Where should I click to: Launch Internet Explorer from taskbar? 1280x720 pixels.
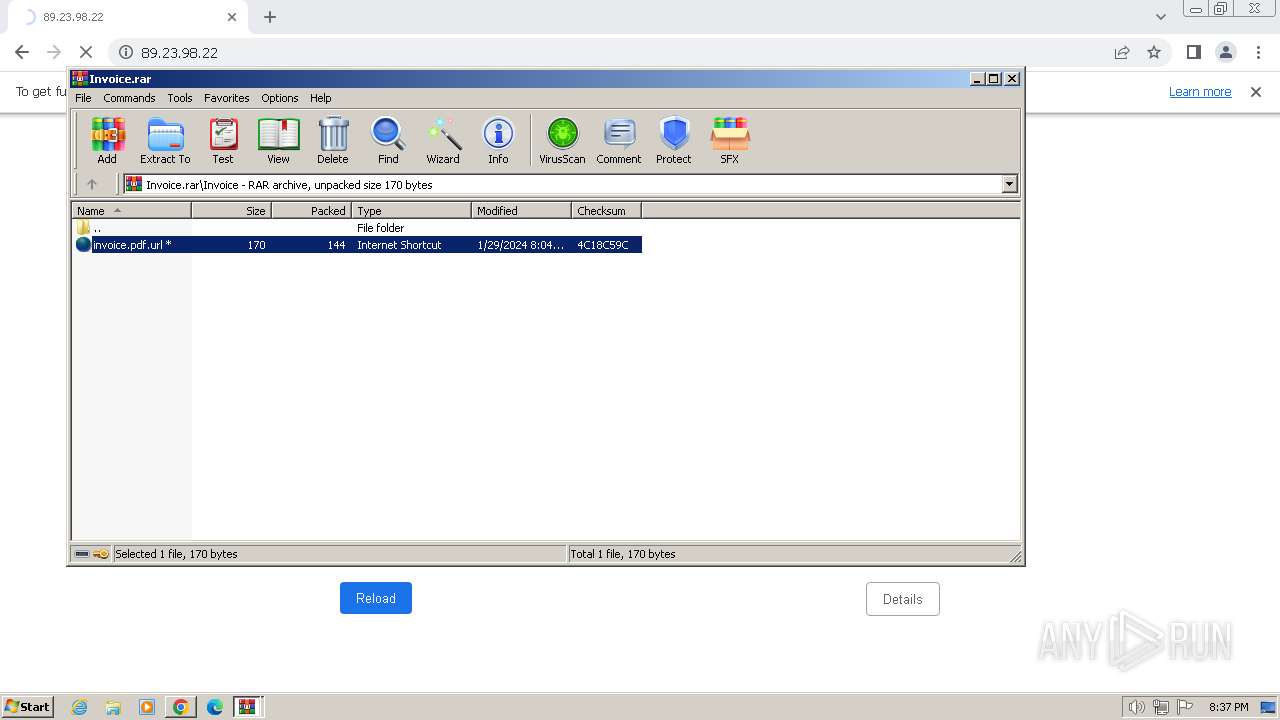coord(79,707)
